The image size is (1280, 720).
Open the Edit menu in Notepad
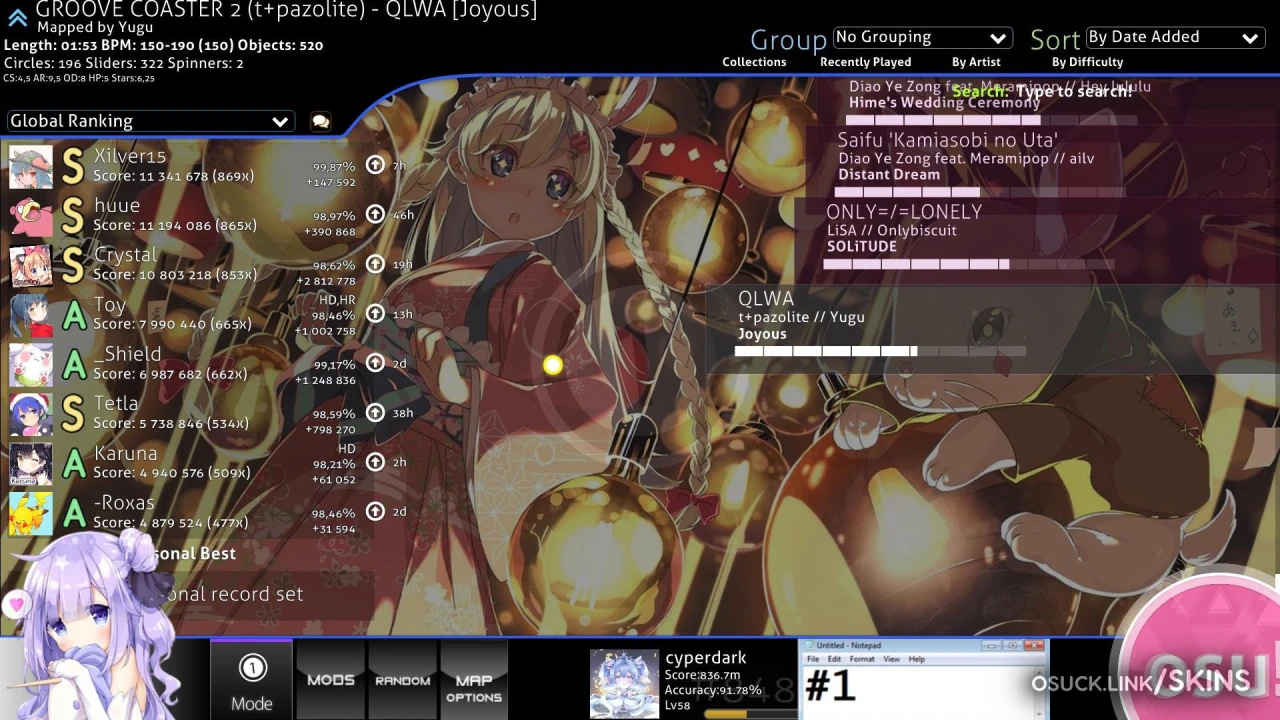(x=834, y=660)
